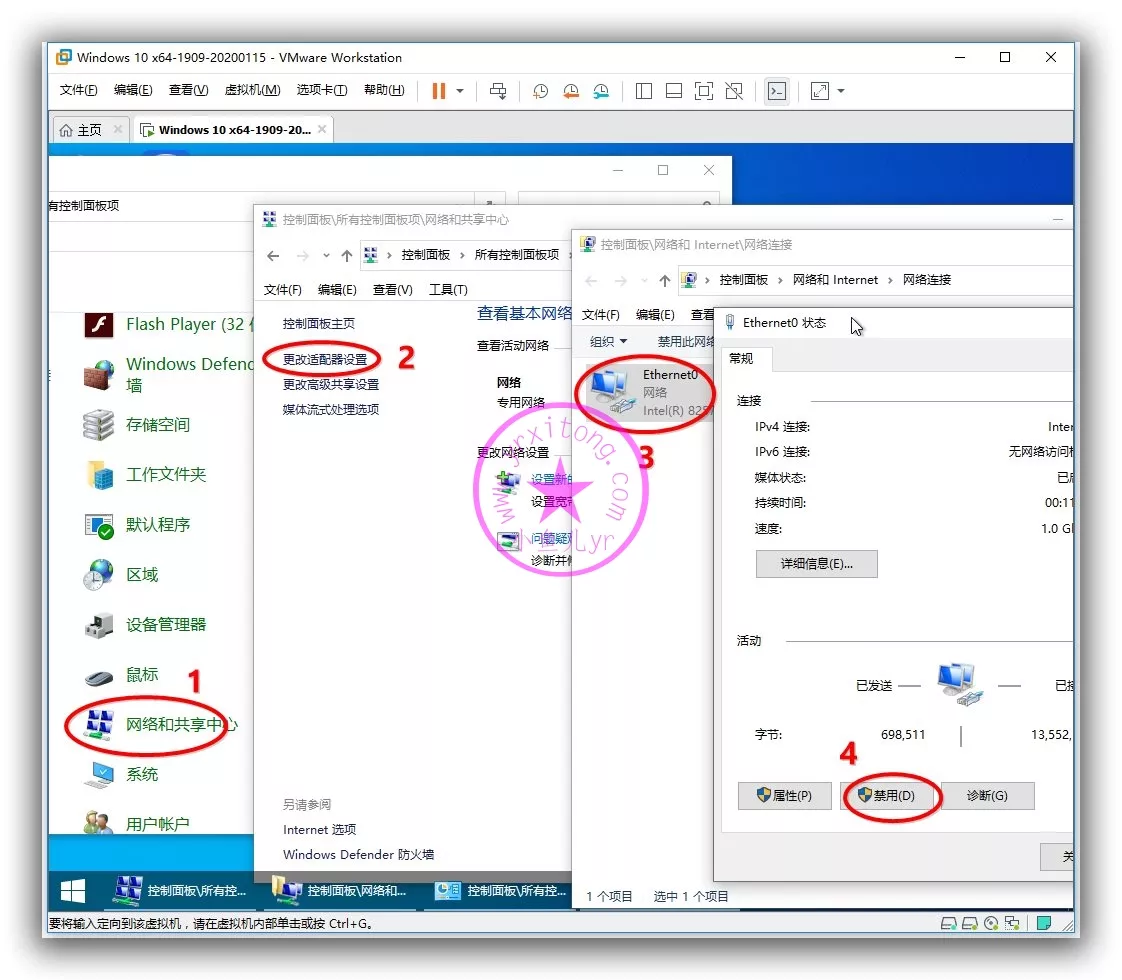Click 更改适配器设置 link
This screenshot has height=980, width=1122.
coord(325,359)
